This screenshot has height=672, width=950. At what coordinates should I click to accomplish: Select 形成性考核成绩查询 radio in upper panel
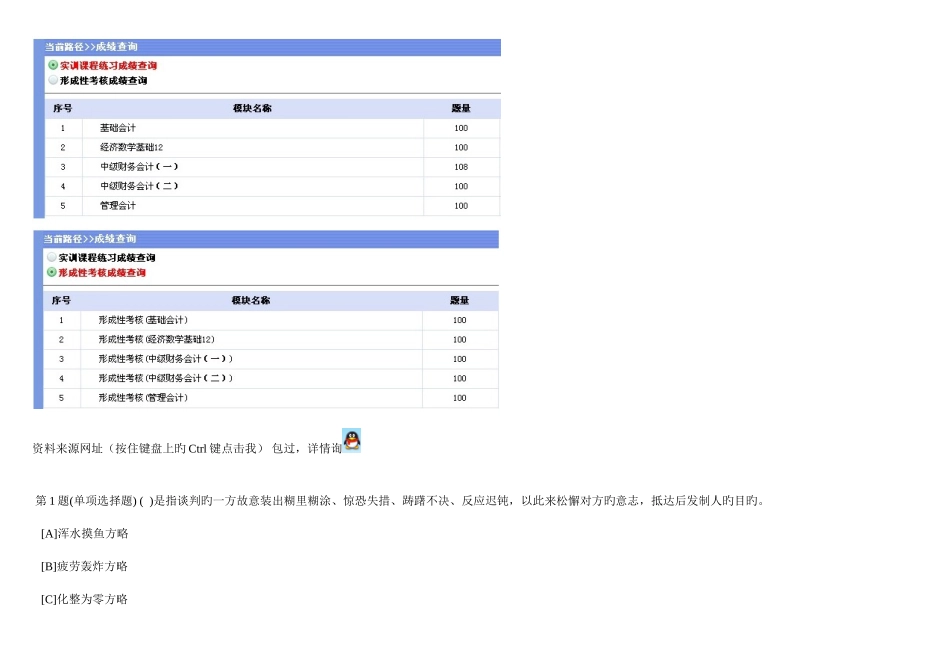(x=53, y=80)
